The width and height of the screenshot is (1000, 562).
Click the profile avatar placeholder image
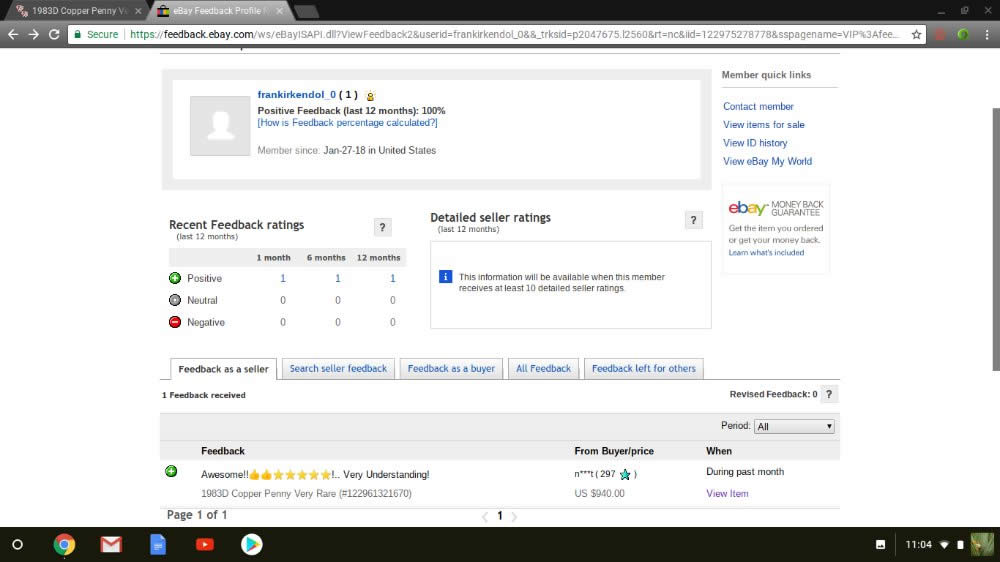(220, 126)
